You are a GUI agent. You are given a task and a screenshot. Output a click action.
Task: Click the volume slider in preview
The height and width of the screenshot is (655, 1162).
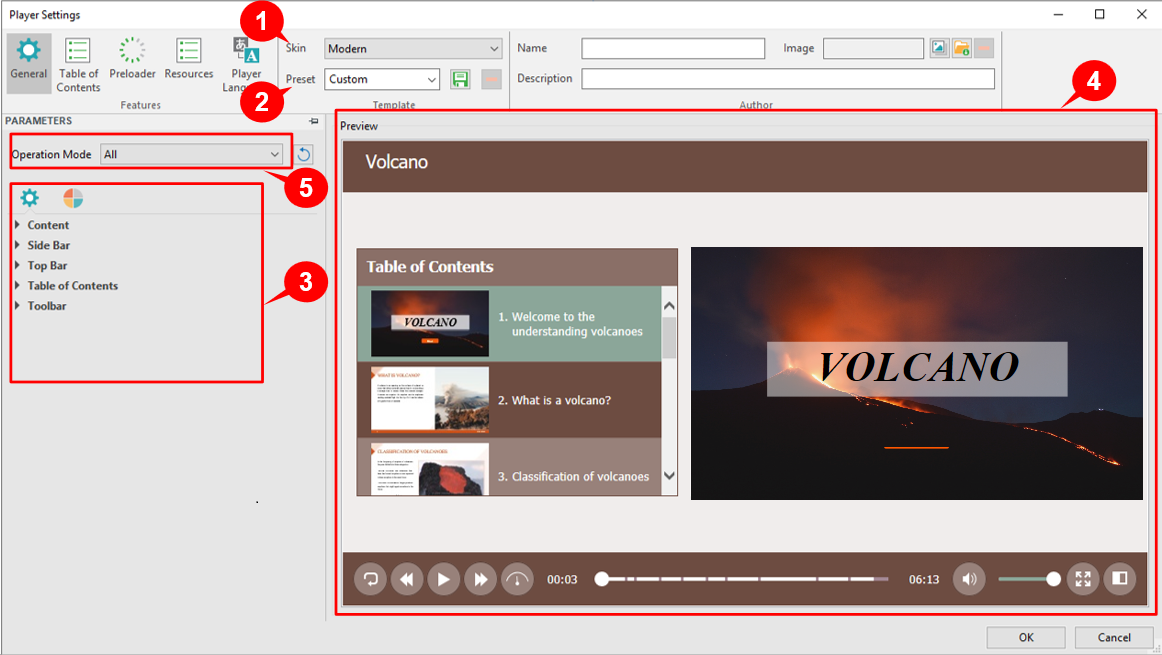click(1029, 579)
